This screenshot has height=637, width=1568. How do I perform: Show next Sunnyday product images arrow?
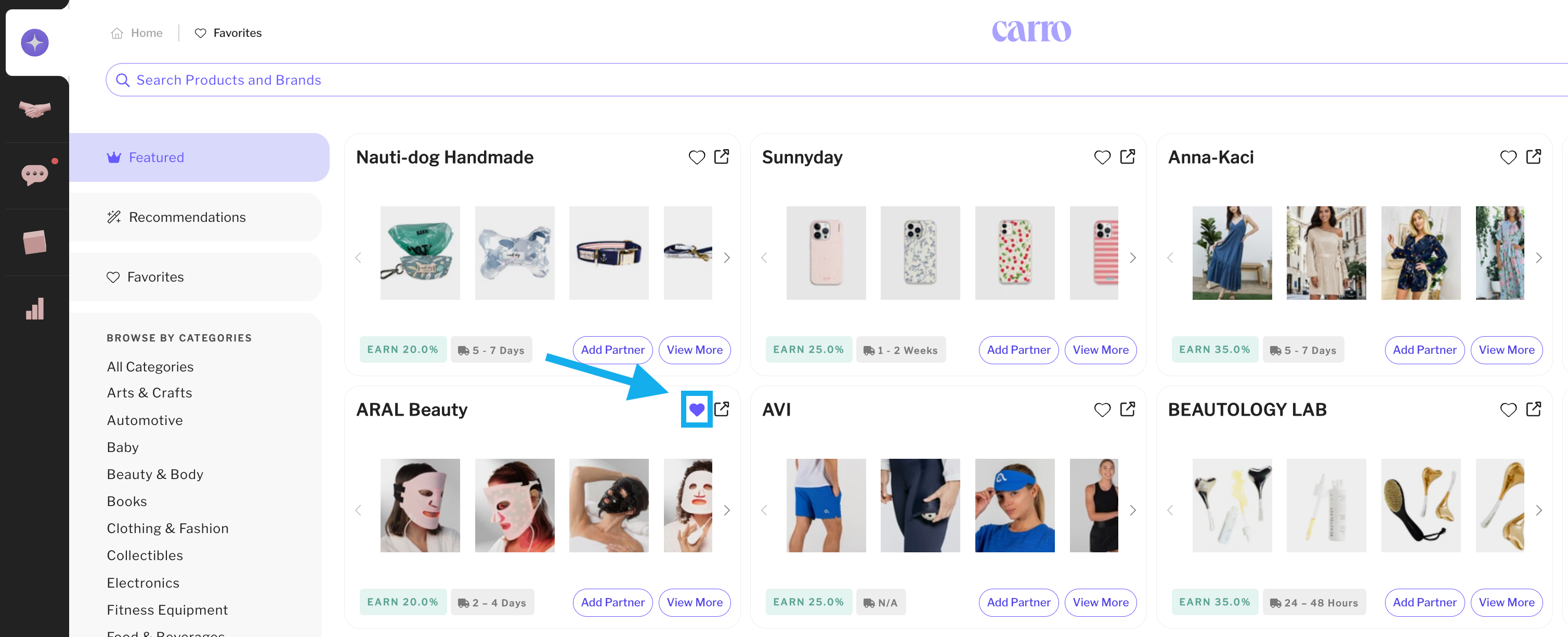(1133, 258)
